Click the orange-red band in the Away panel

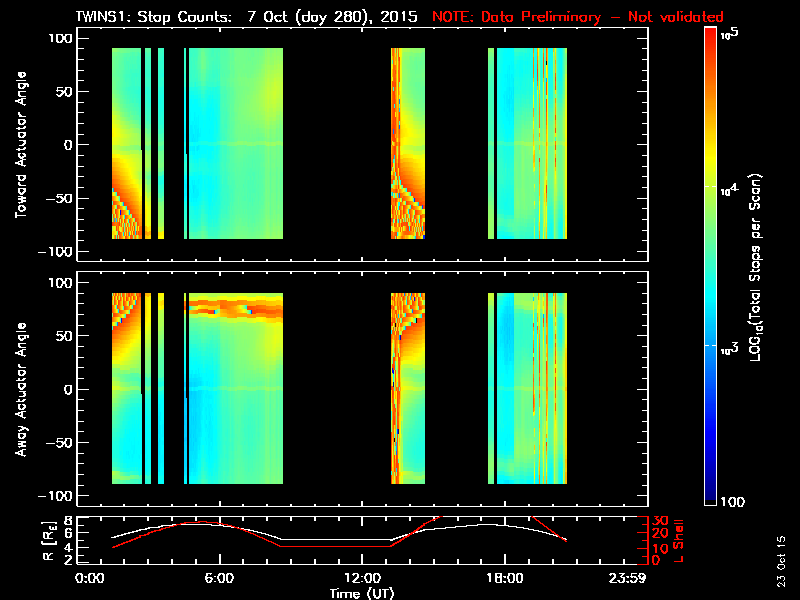pos(240,308)
